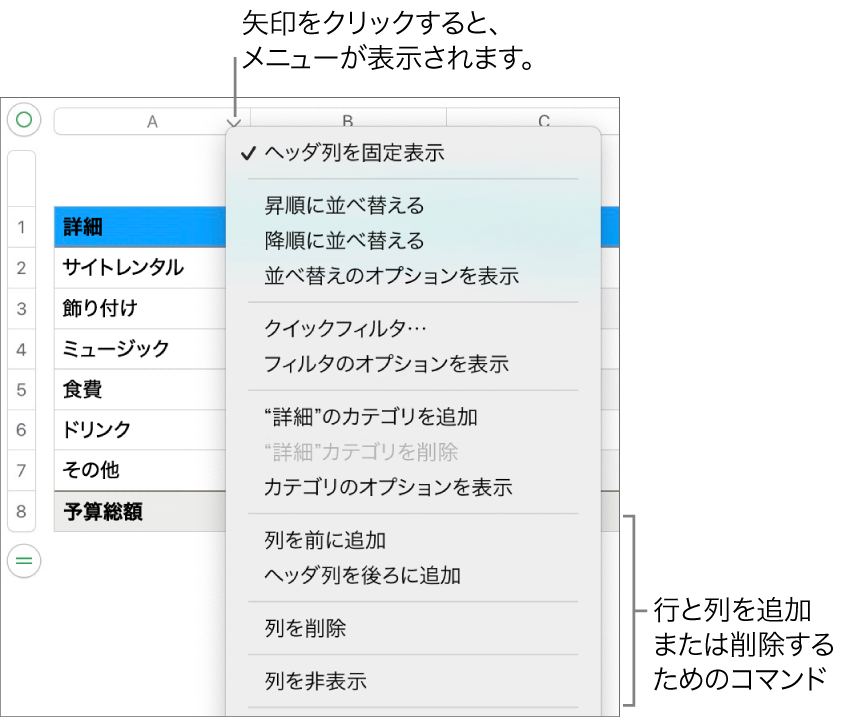
Task: Click the サイトレンタル cell
Action: point(140,268)
